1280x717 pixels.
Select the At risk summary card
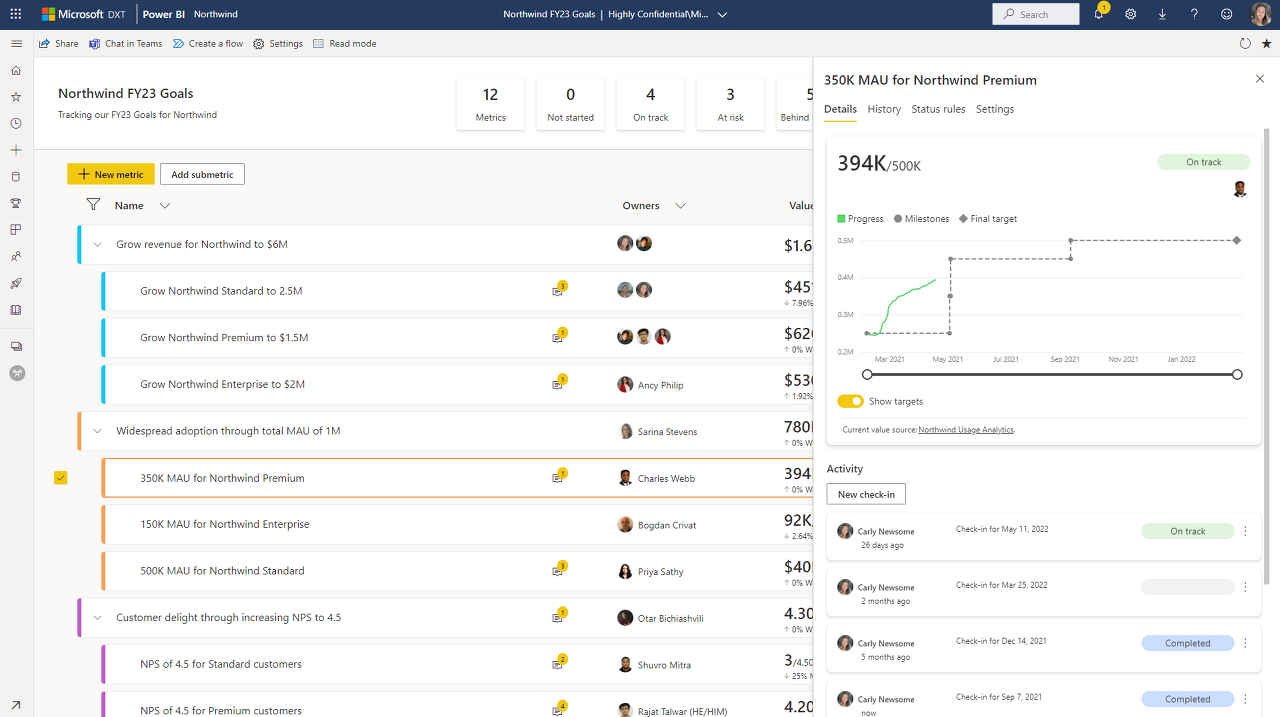[731, 103]
